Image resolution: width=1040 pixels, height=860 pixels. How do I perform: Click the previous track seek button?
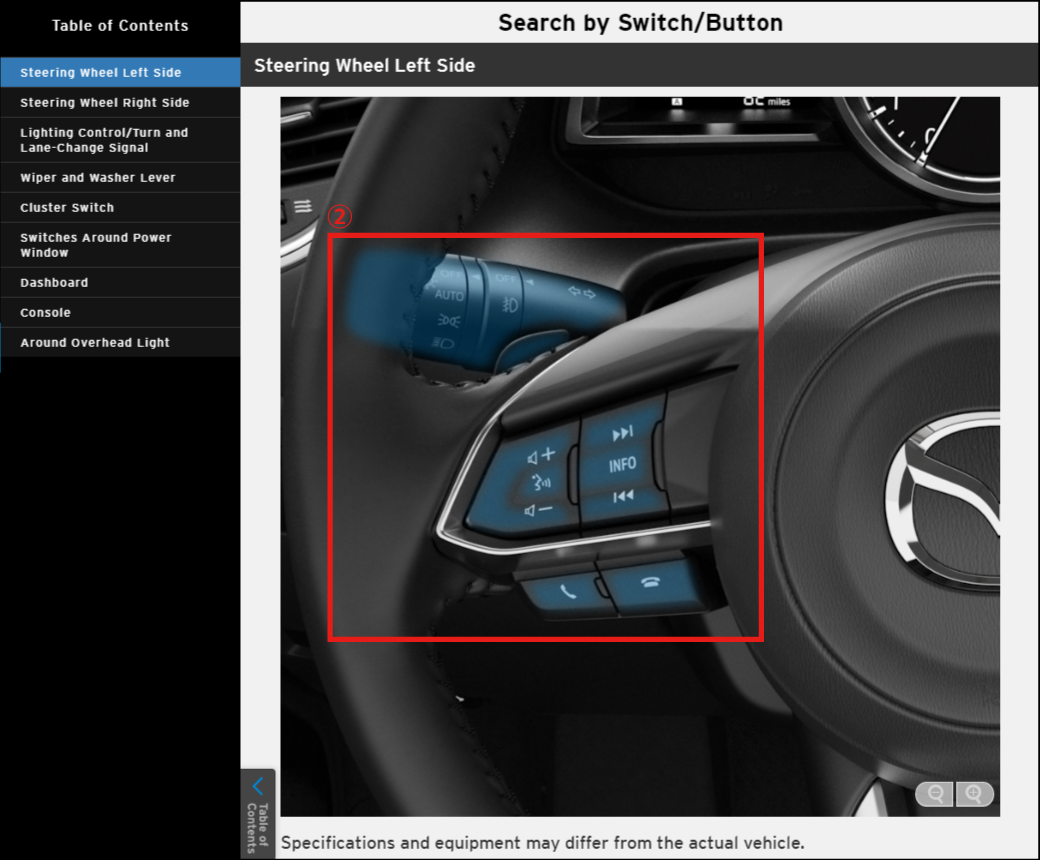[622, 496]
